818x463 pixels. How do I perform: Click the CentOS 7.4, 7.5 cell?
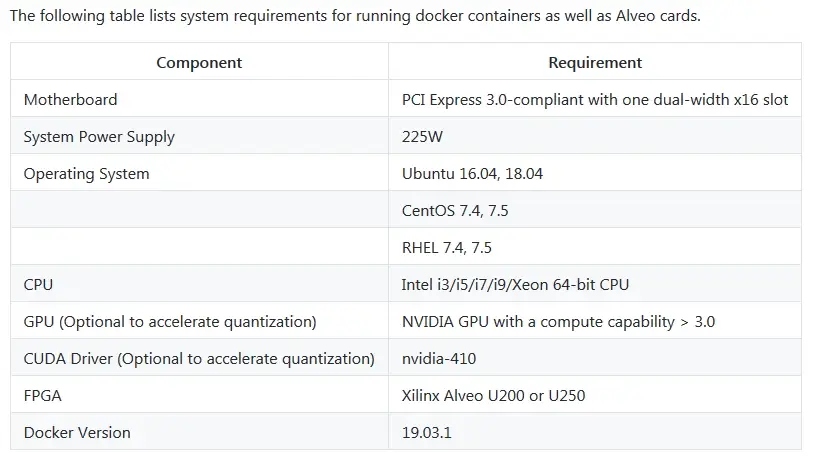click(455, 210)
